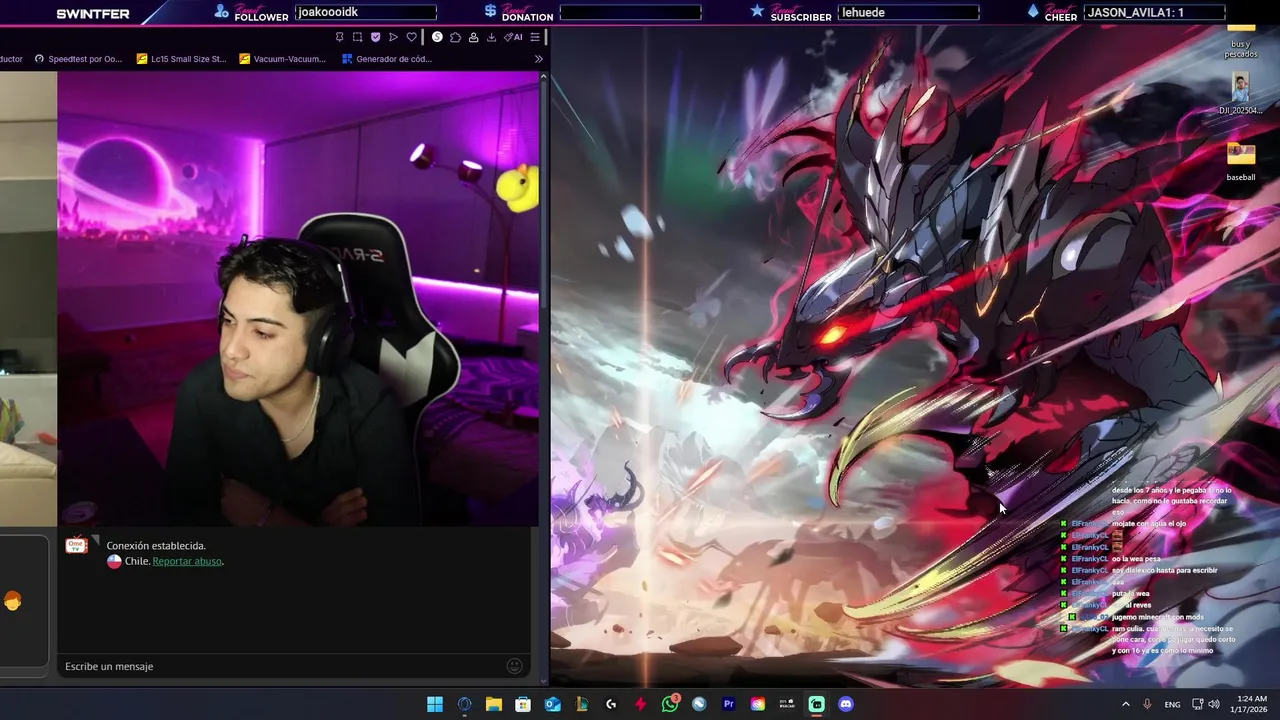Open the AI assistant toolbar button
This screenshot has height=720, width=1280.
point(513,37)
